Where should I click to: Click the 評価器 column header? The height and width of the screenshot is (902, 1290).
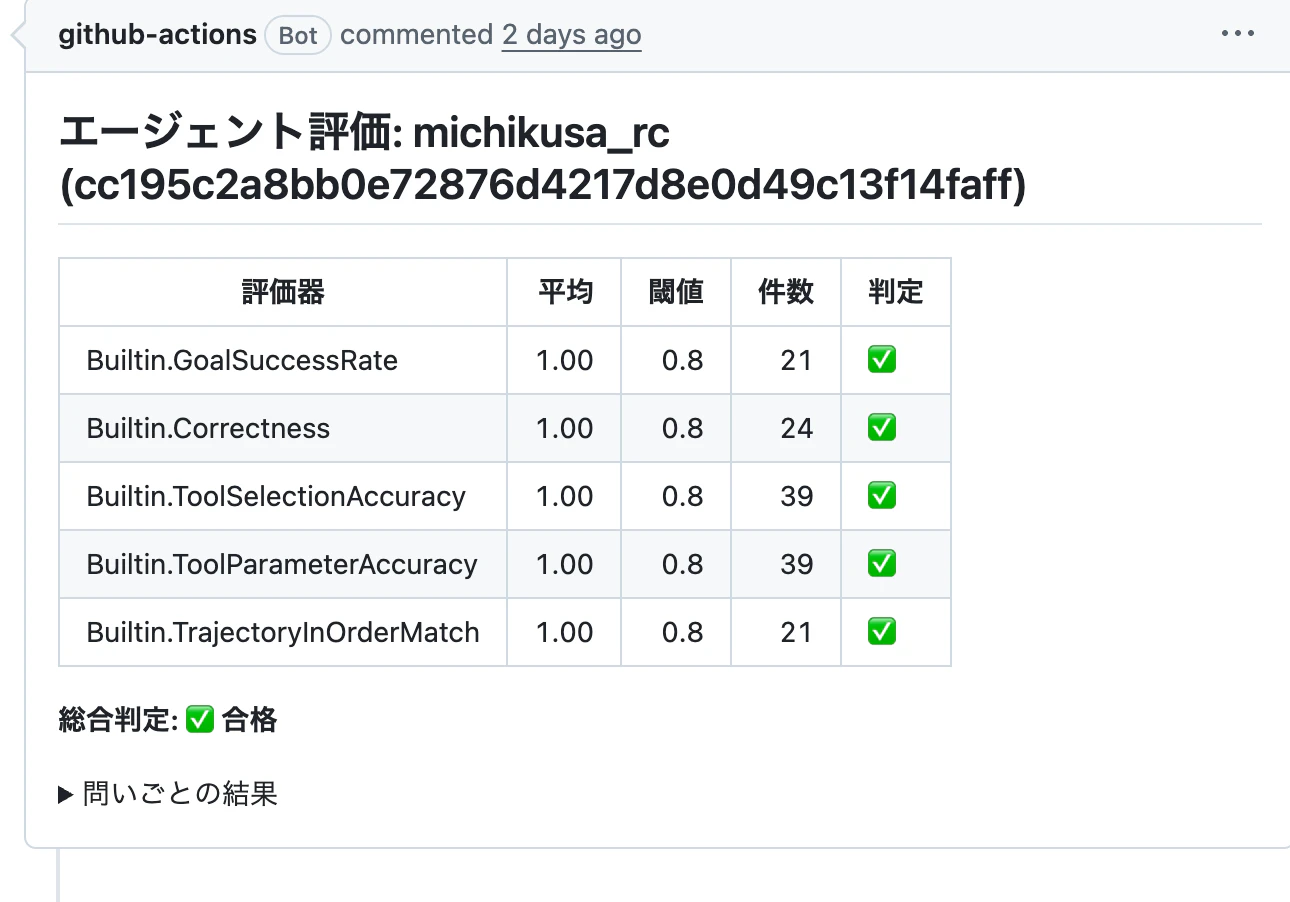[283, 292]
